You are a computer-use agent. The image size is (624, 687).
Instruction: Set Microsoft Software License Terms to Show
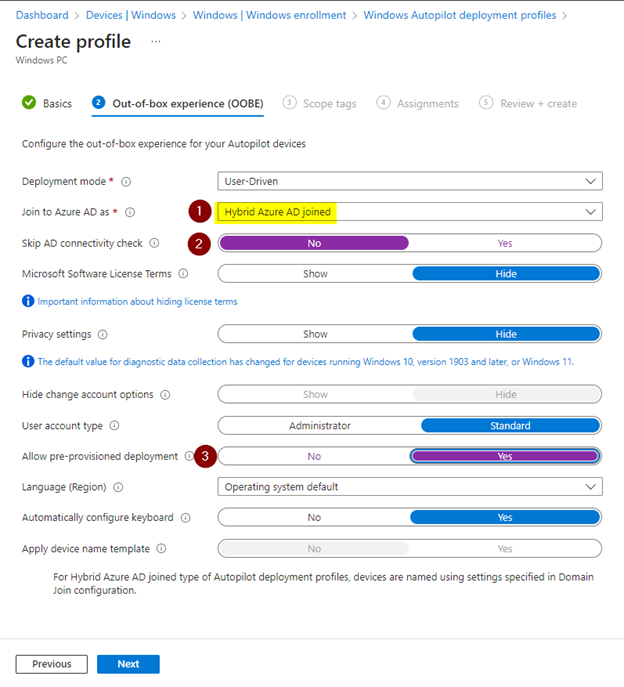(x=315, y=273)
